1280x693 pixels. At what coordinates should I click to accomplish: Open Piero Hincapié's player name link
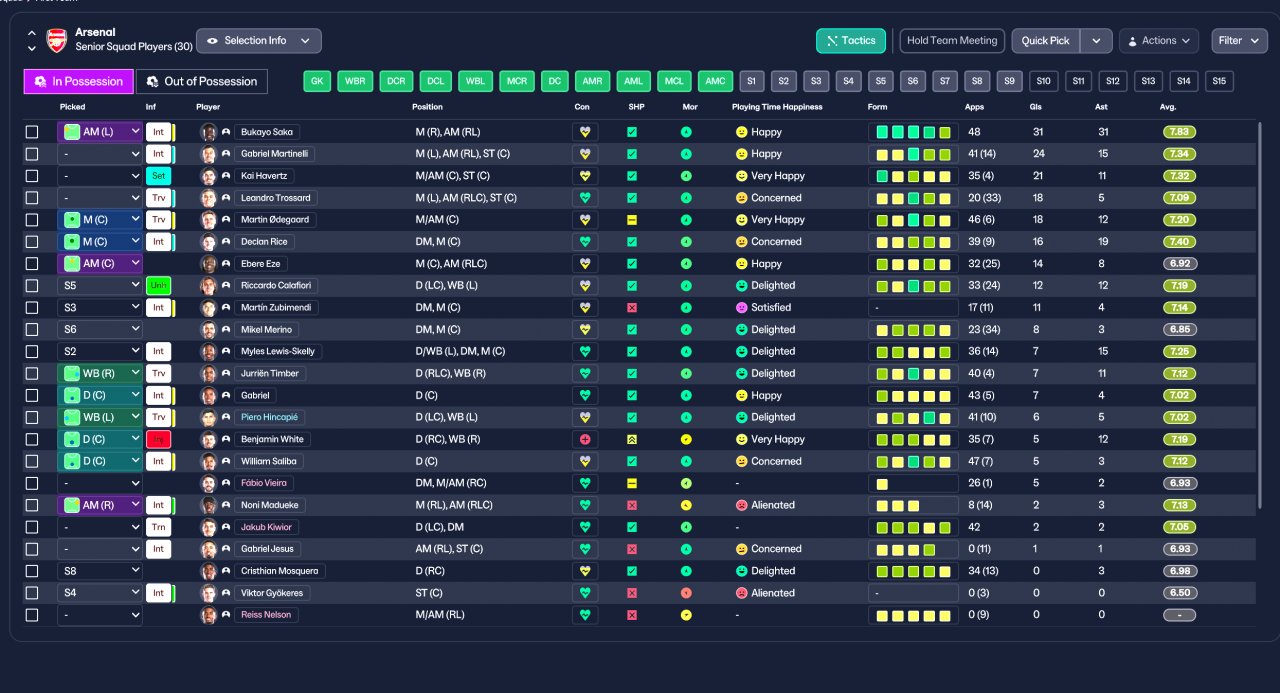pyautogui.click(x=269, y=418)
